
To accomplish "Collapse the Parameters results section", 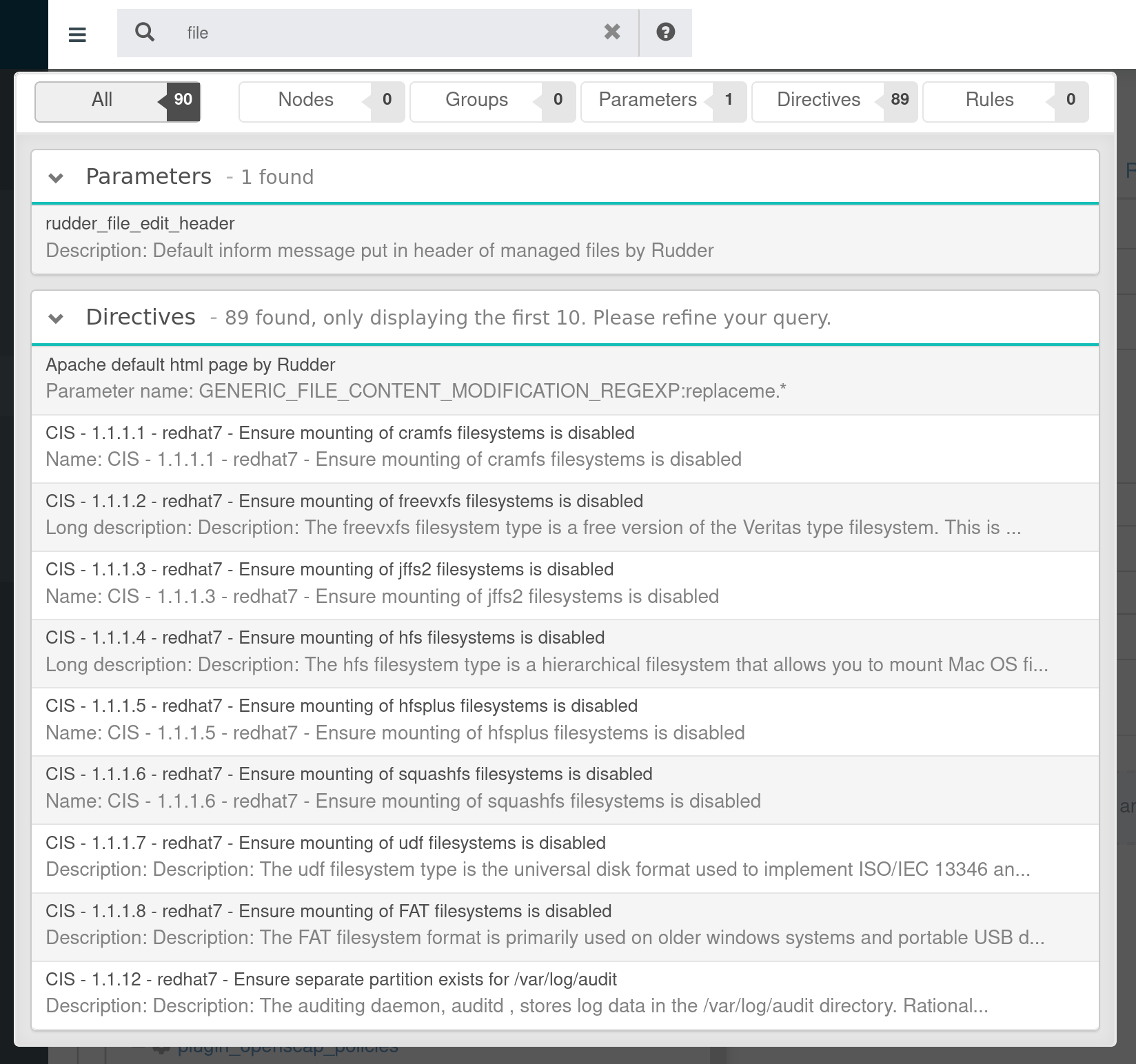I will click(56, 178).
